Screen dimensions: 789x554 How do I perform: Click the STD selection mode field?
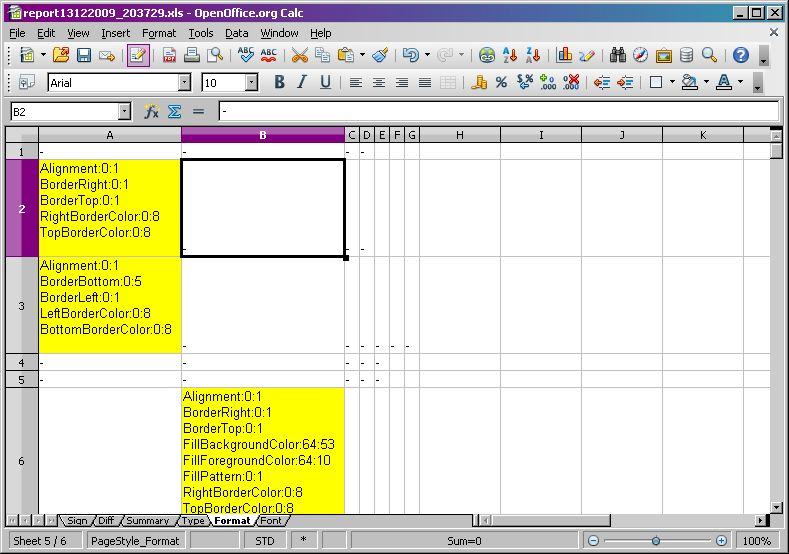coord(265,541)
